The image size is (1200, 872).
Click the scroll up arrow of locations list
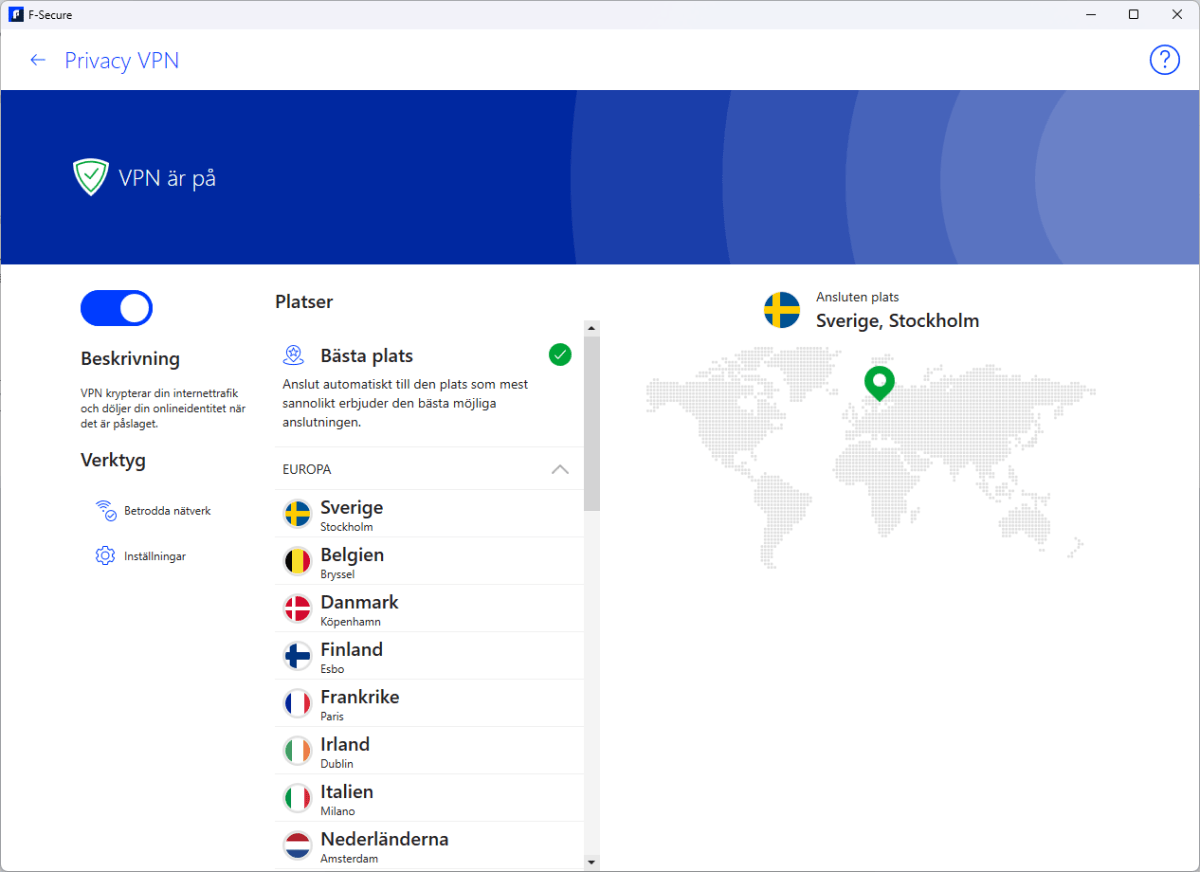tap(591, 328)
